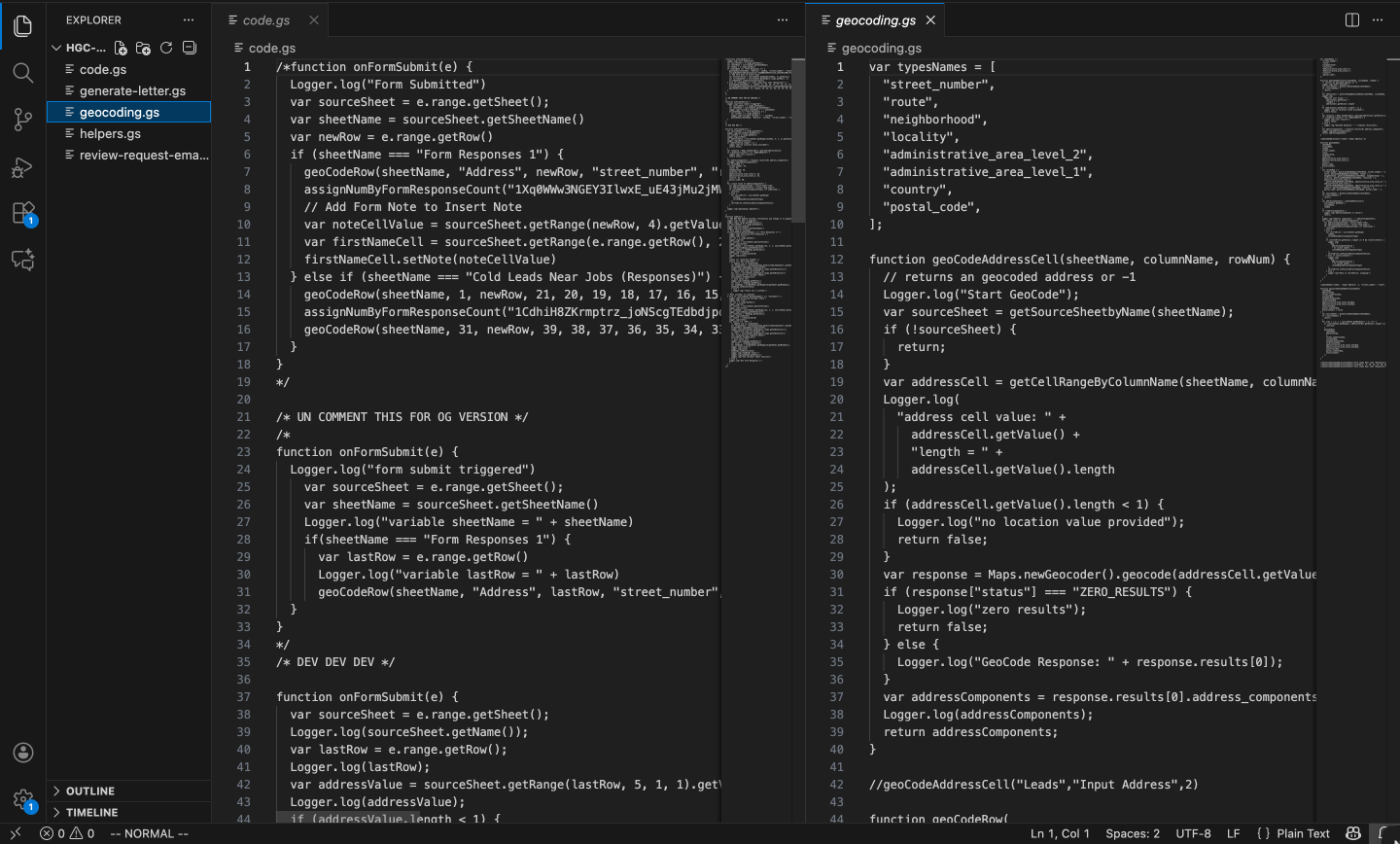
Task: Open the editor More Actions menu
Action: point(1378,19)
